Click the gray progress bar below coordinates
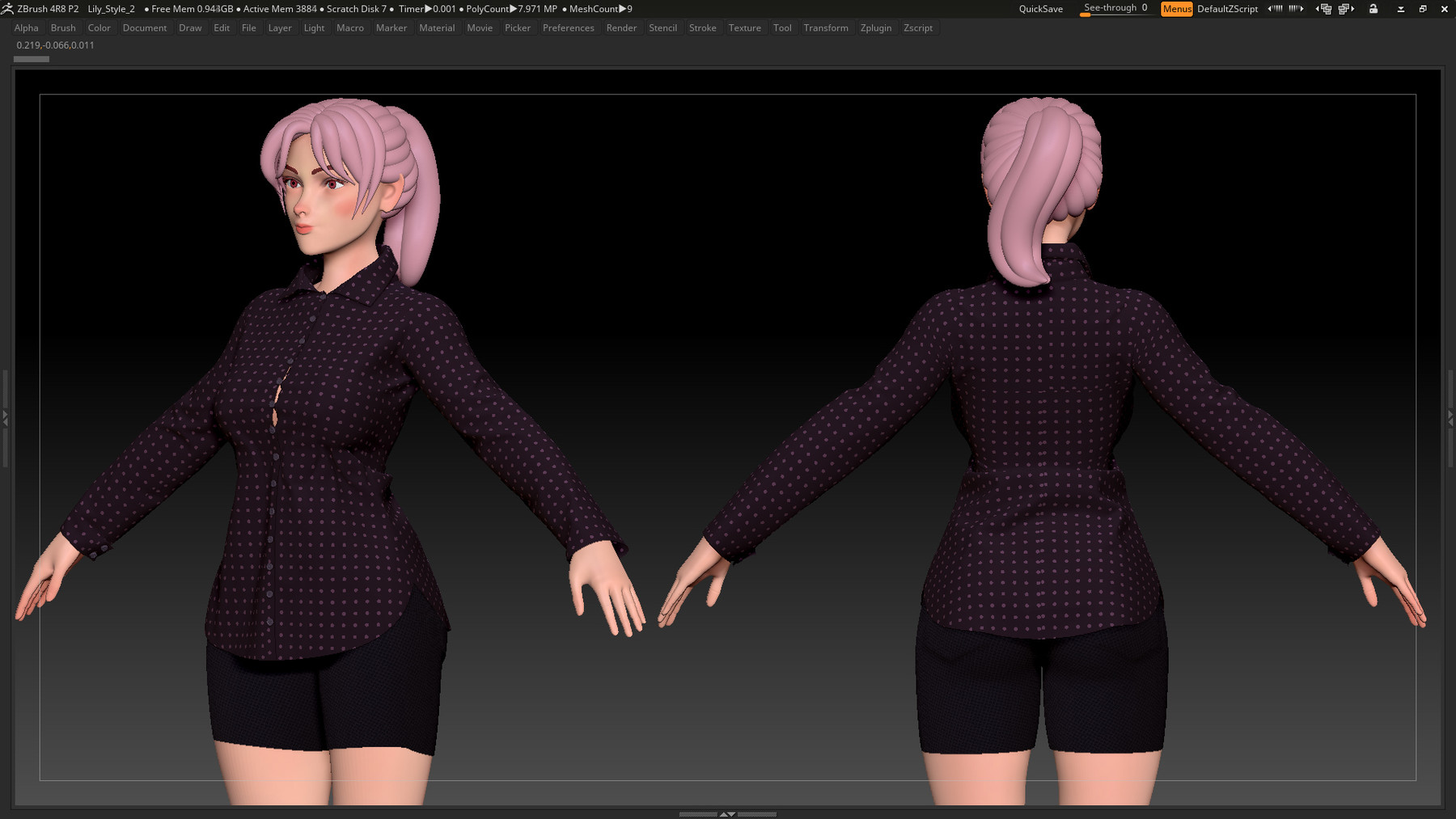 [32, 59]
